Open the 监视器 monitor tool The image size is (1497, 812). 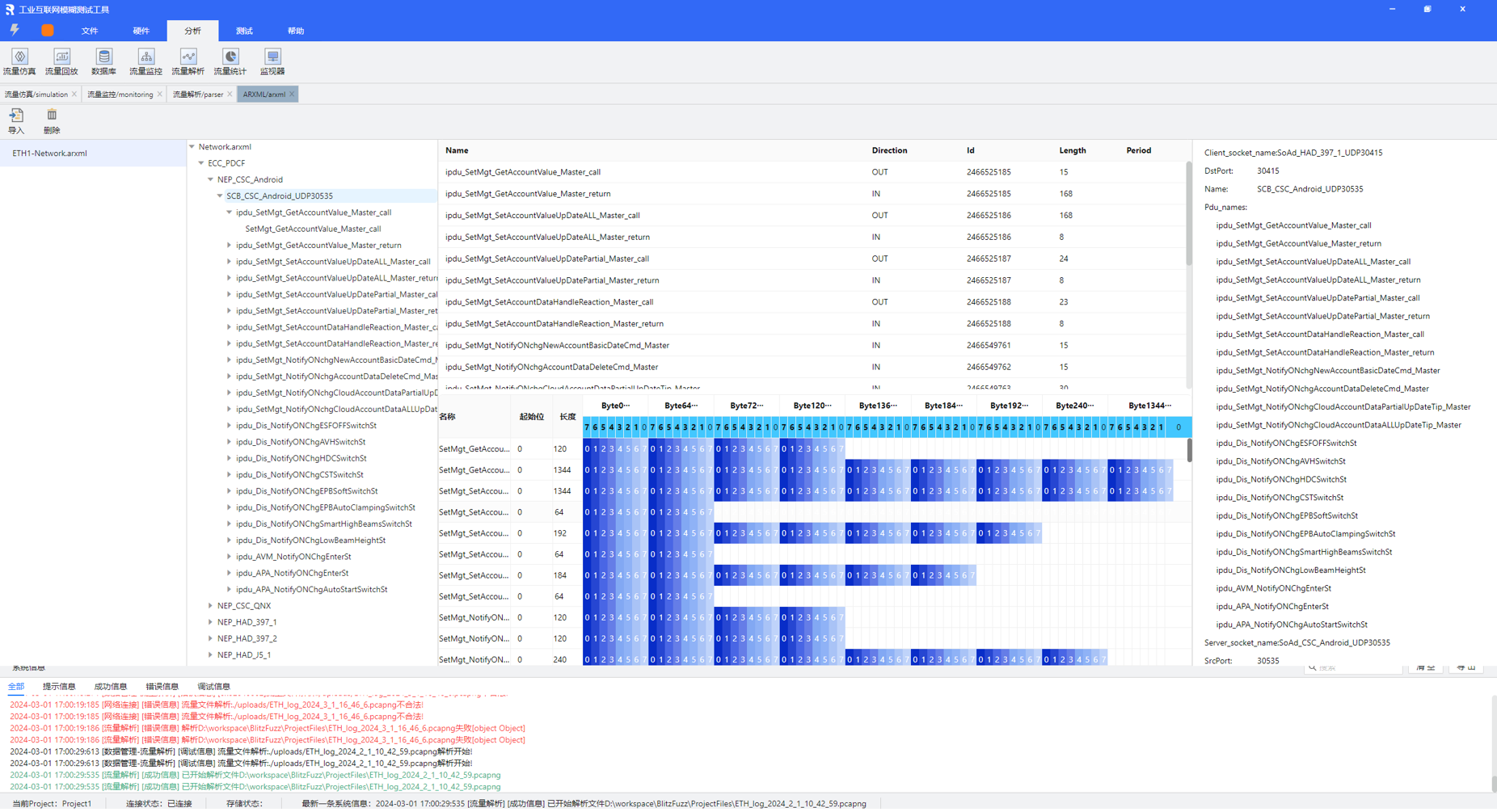tap(272, 61)
